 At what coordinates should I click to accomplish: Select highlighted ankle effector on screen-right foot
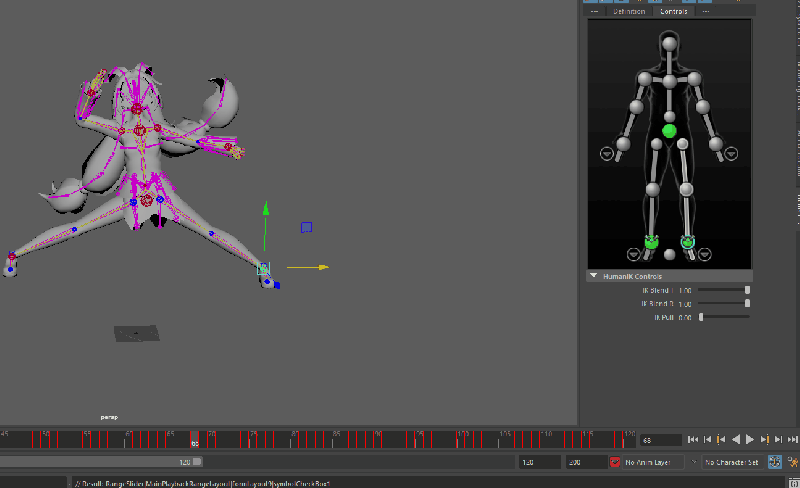tap(687, 242)
